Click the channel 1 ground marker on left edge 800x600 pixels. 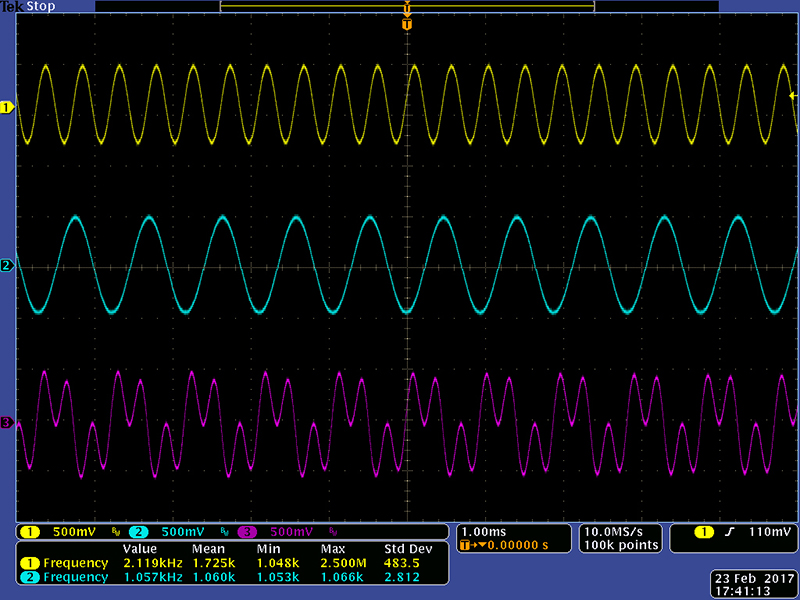6,107
